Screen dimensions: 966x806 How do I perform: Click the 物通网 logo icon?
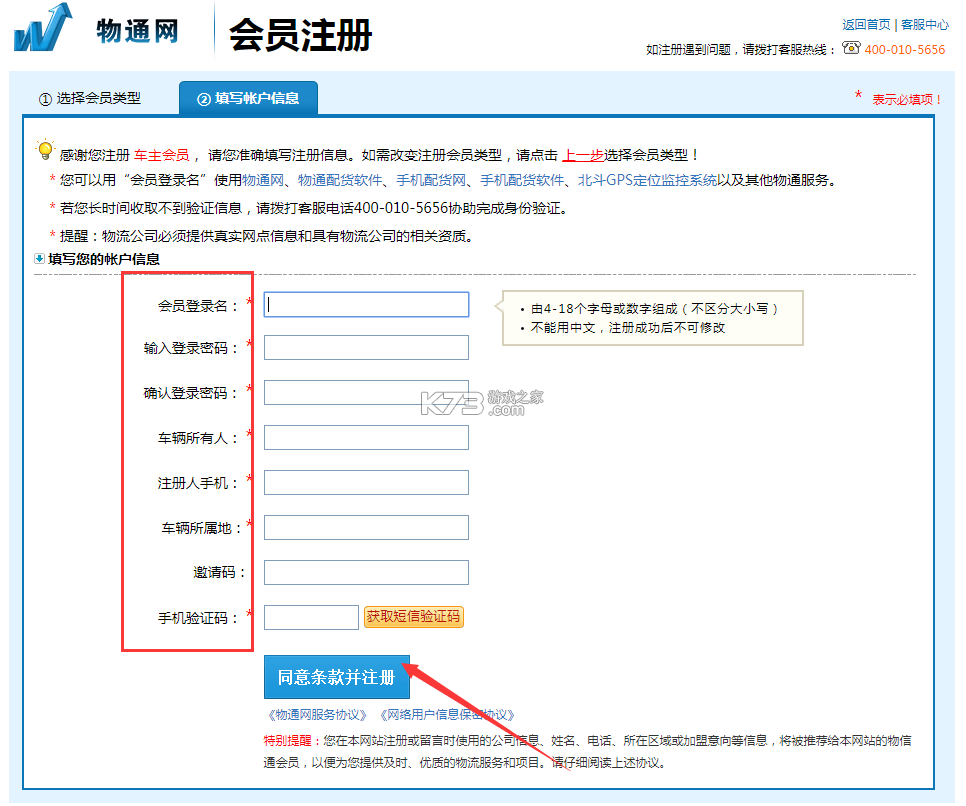(43, 28)
